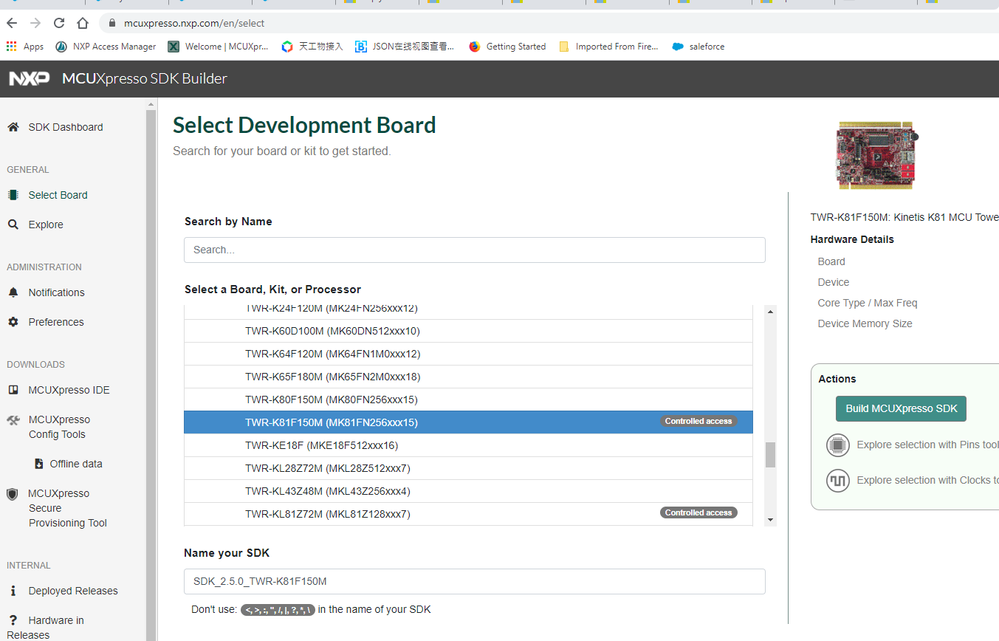Viewport: 999px width, 641px height.
Task: Click the Preferences gear icon
Action: pyautogui.click(x=13, y=322)
